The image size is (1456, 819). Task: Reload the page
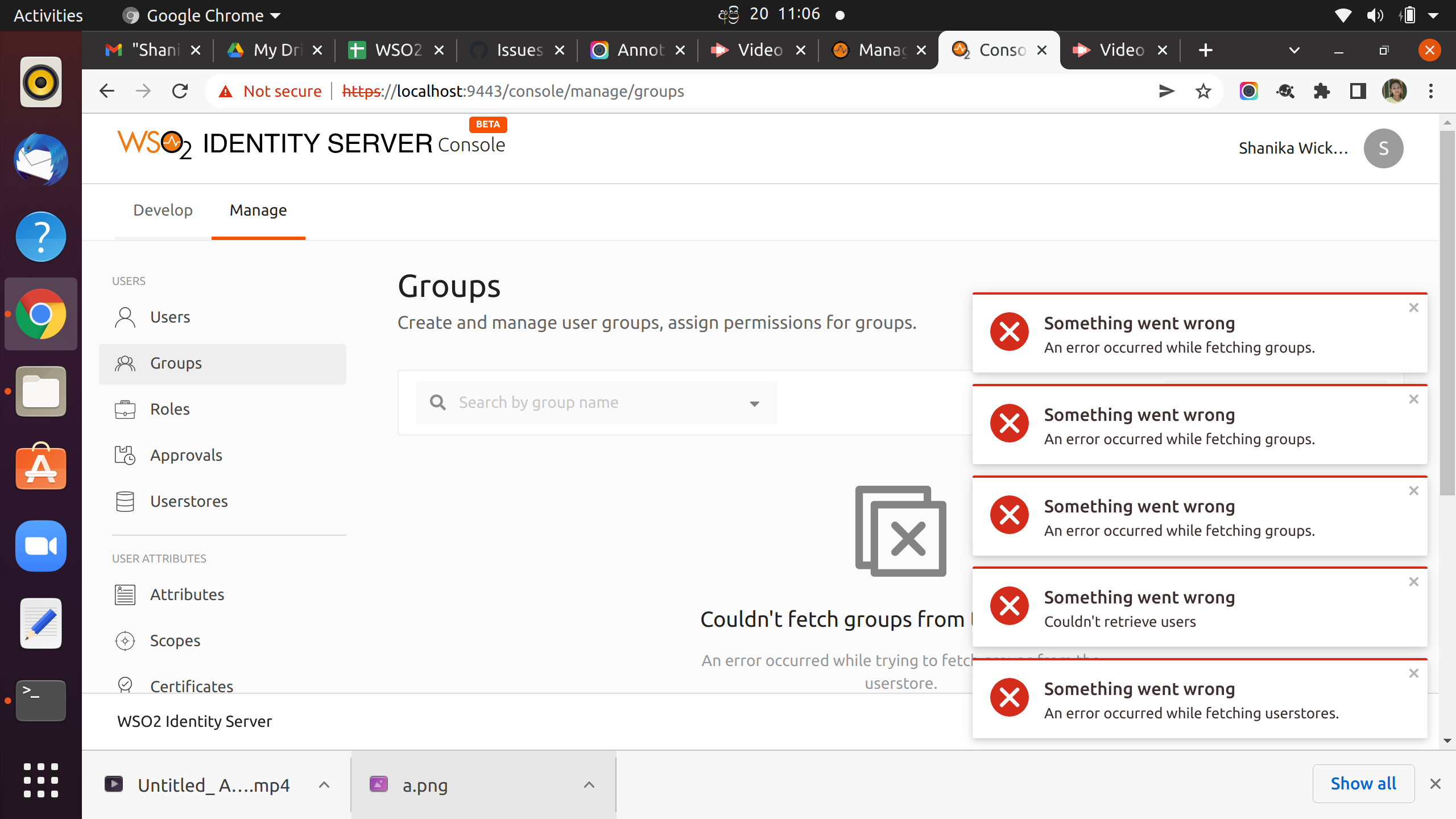coord(180,91)
